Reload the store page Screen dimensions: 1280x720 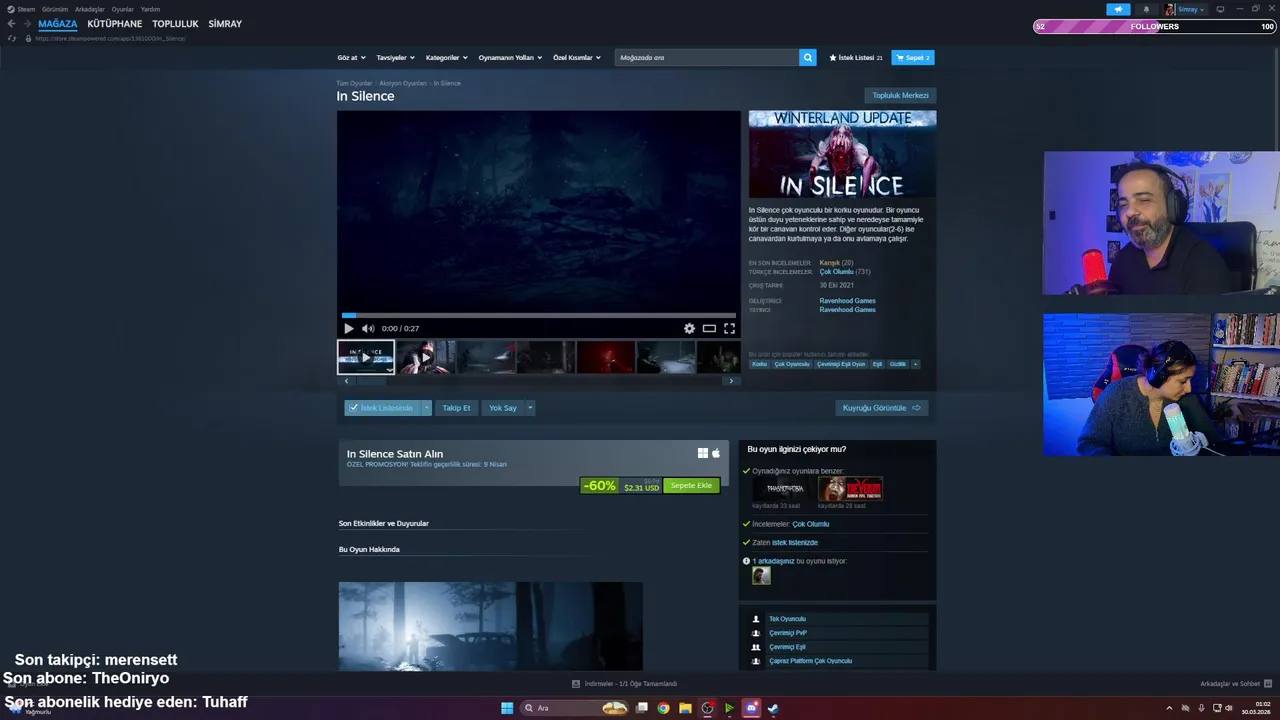click(12, 38)
